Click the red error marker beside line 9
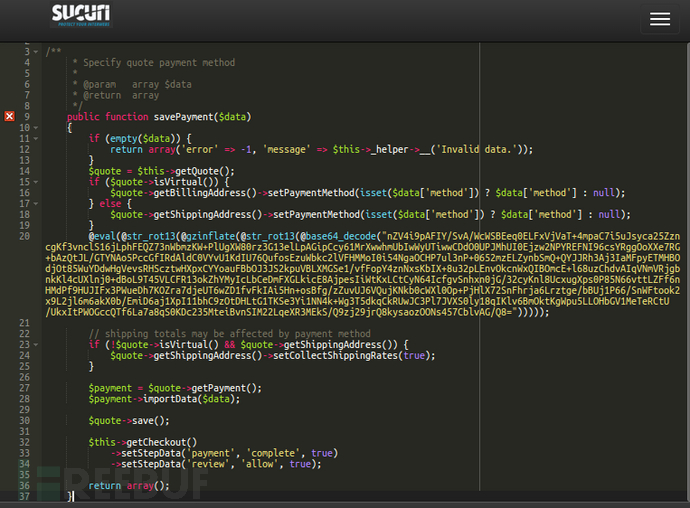Screen dimensions: 690x508 point(10,116)
